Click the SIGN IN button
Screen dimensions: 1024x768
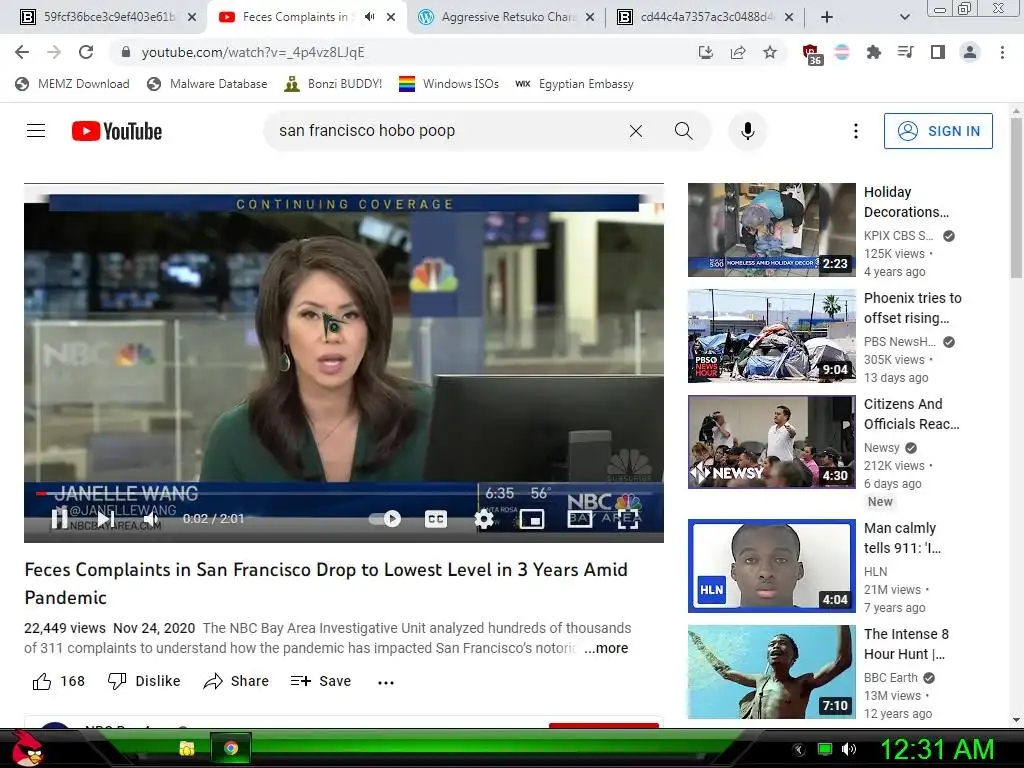click(938, 131)
